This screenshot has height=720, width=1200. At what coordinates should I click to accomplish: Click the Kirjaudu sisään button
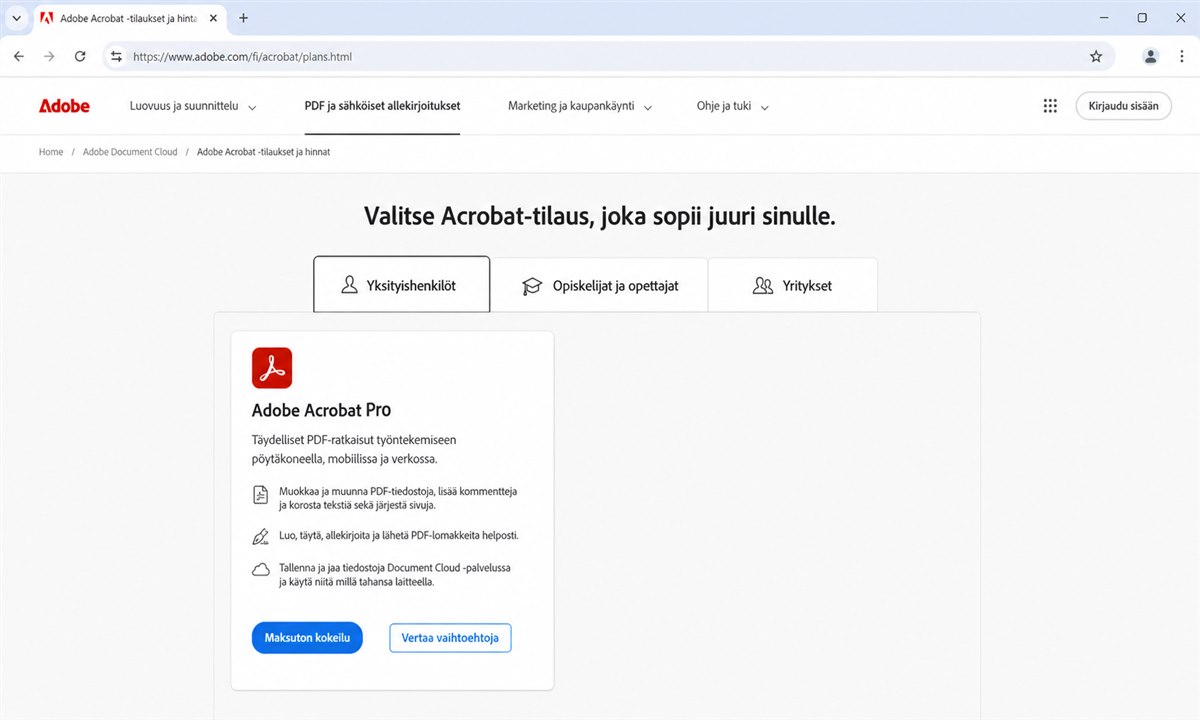pyautogui.click(x=1123, y=106)
